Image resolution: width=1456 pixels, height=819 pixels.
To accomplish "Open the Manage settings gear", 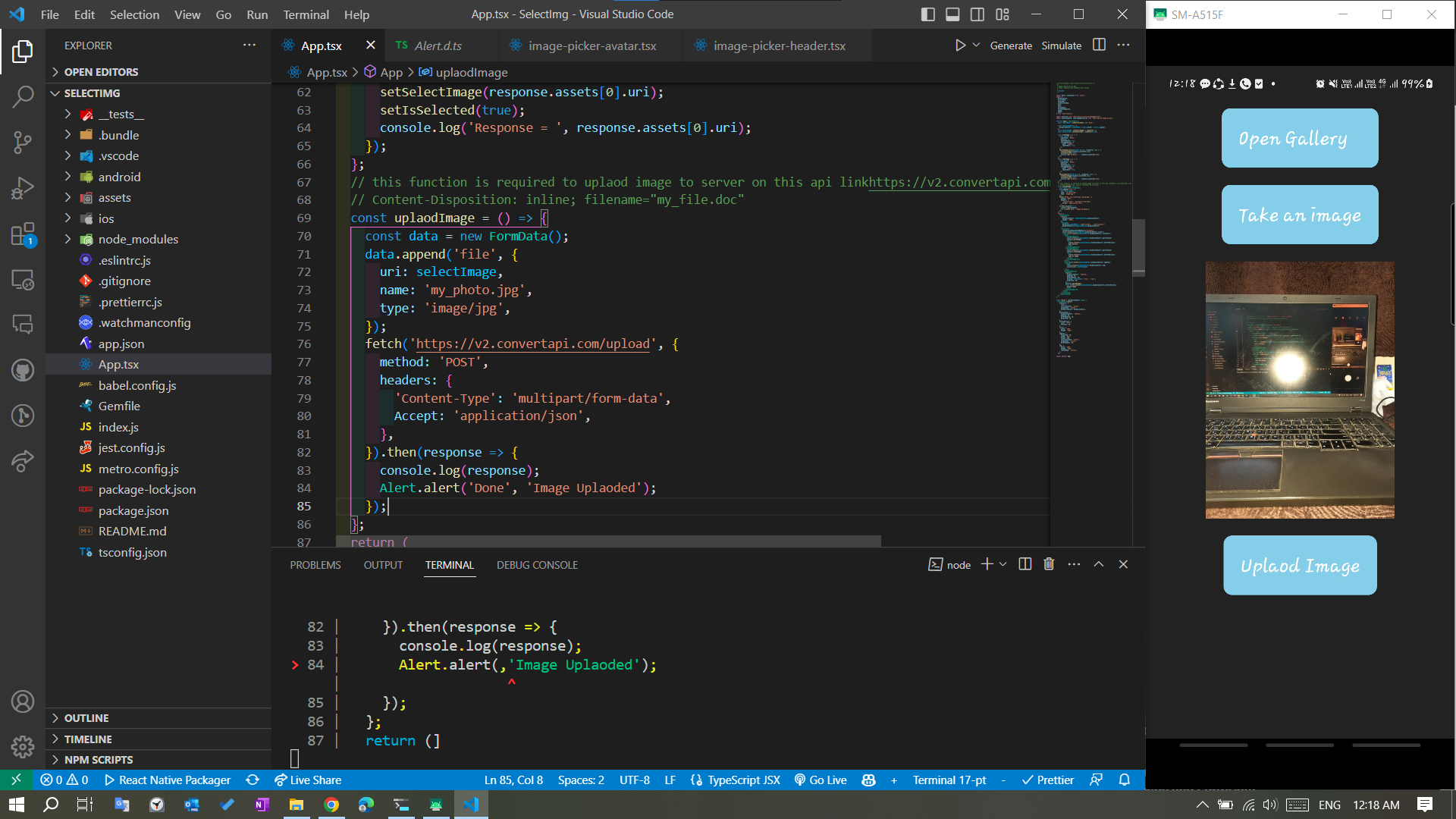I will coord(23,747).
